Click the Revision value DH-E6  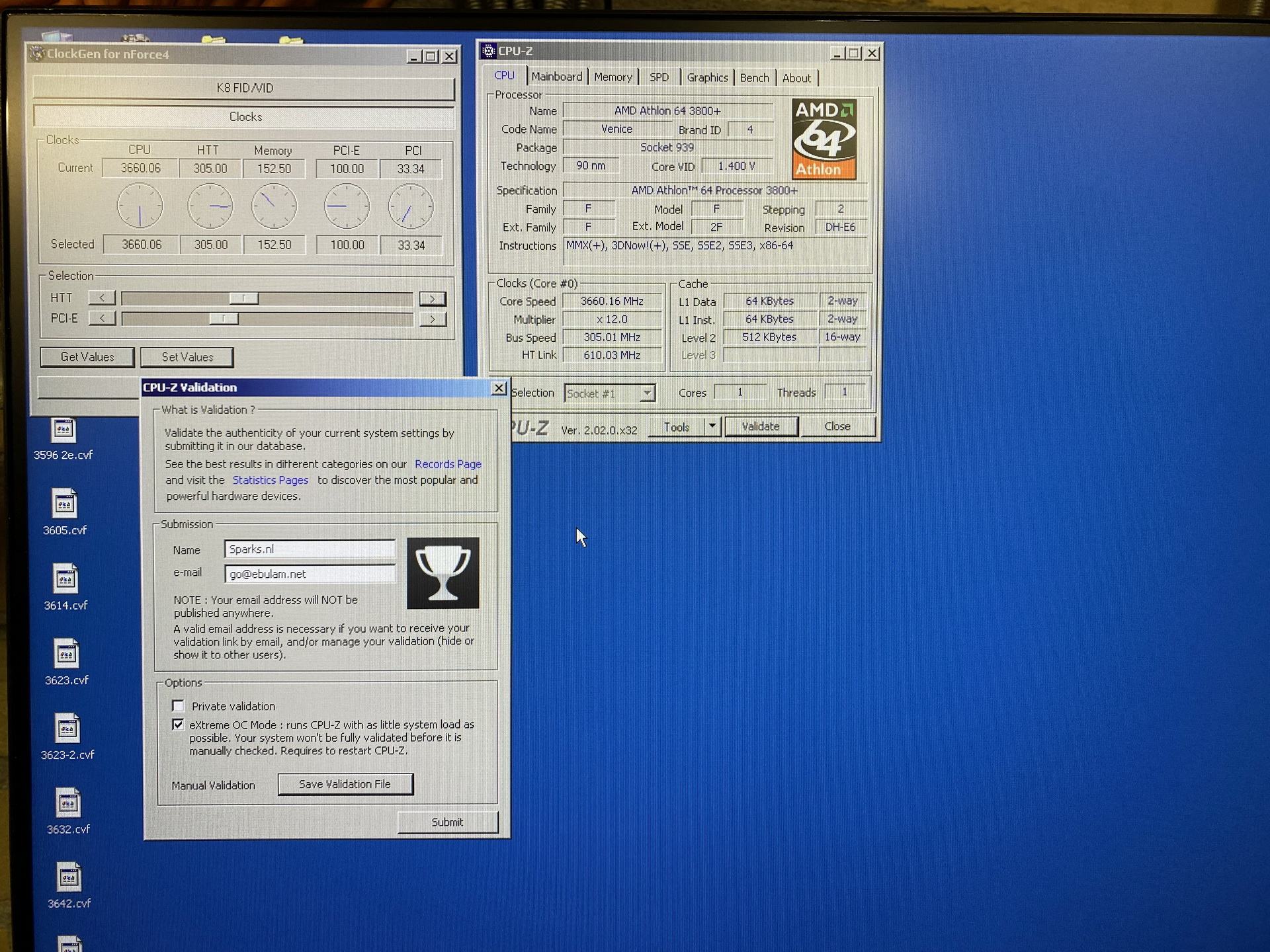[841, 227]
